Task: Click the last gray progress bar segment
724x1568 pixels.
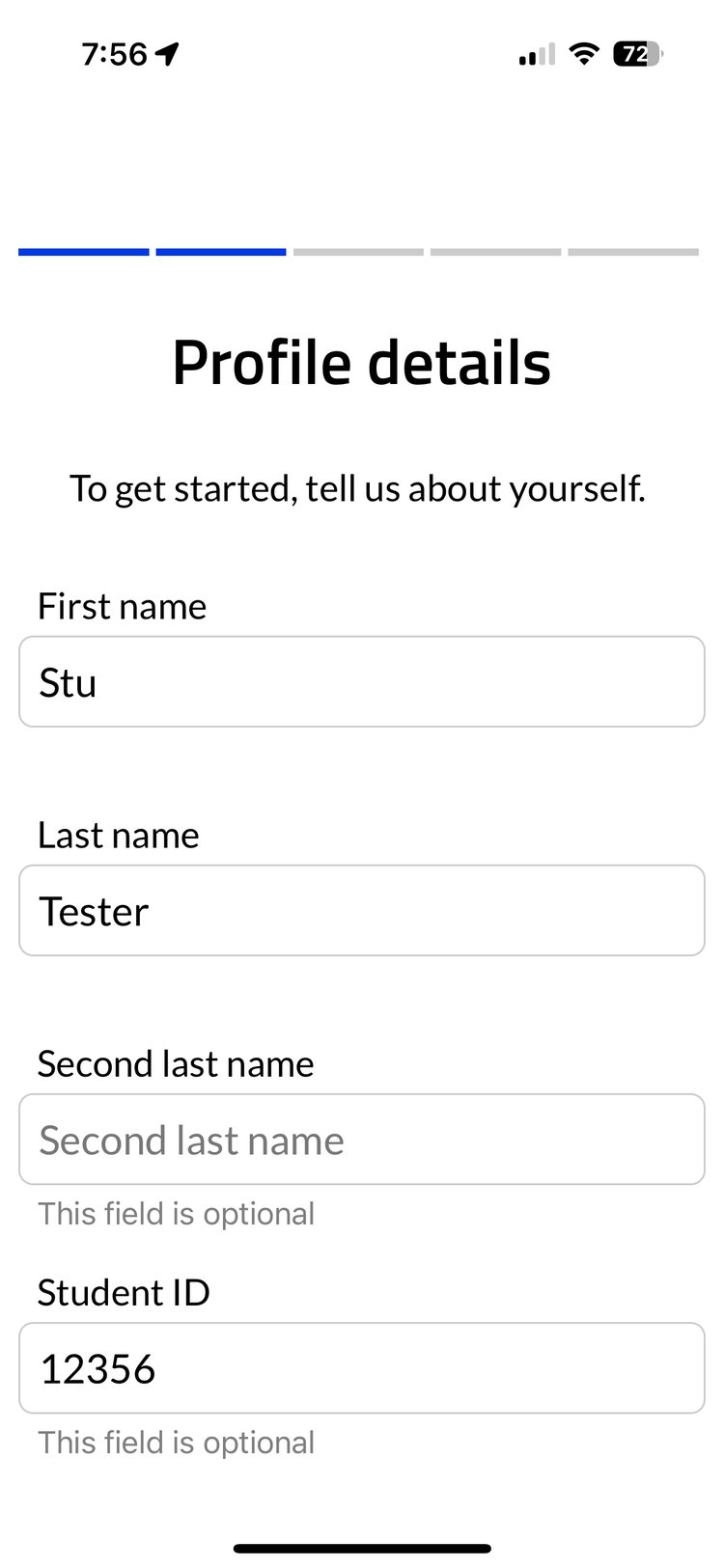Action: click(633, 252)
